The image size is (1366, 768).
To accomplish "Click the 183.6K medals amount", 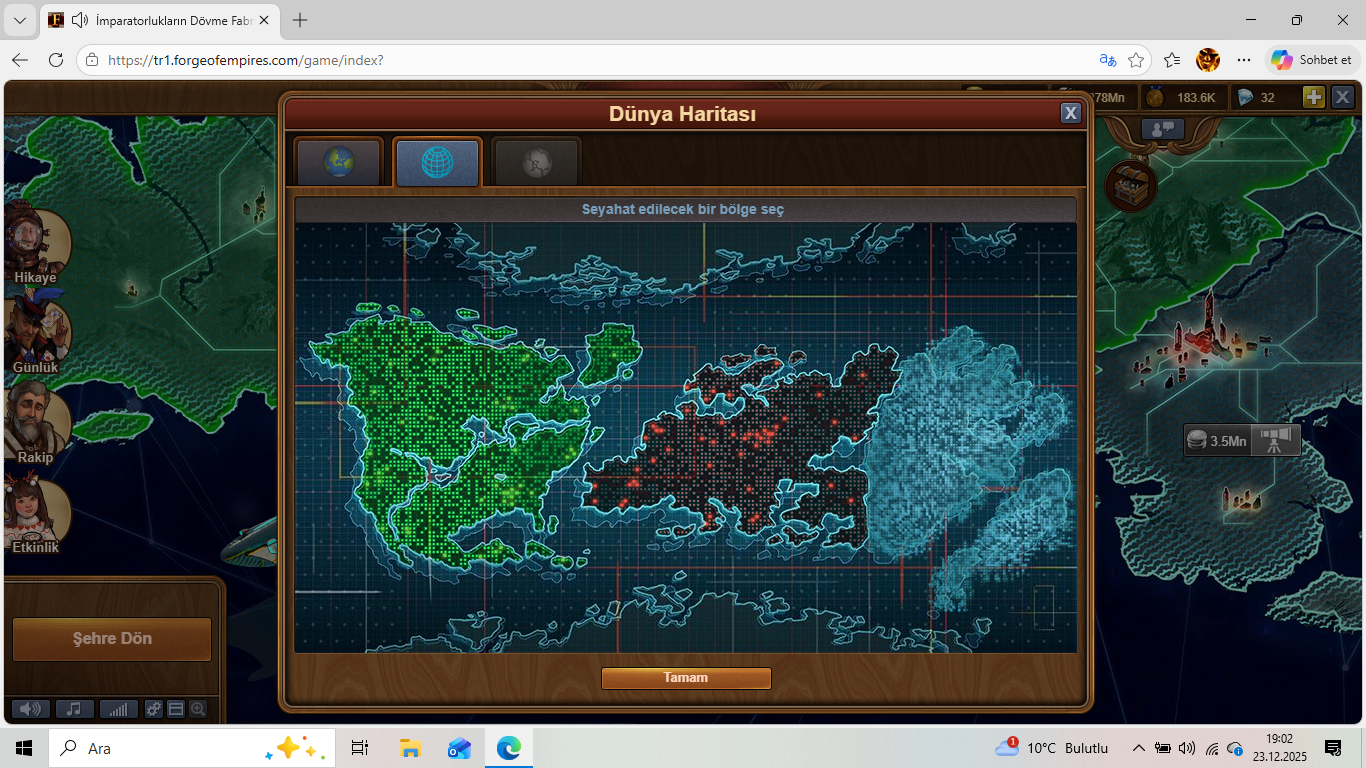I will [1196, 97].
